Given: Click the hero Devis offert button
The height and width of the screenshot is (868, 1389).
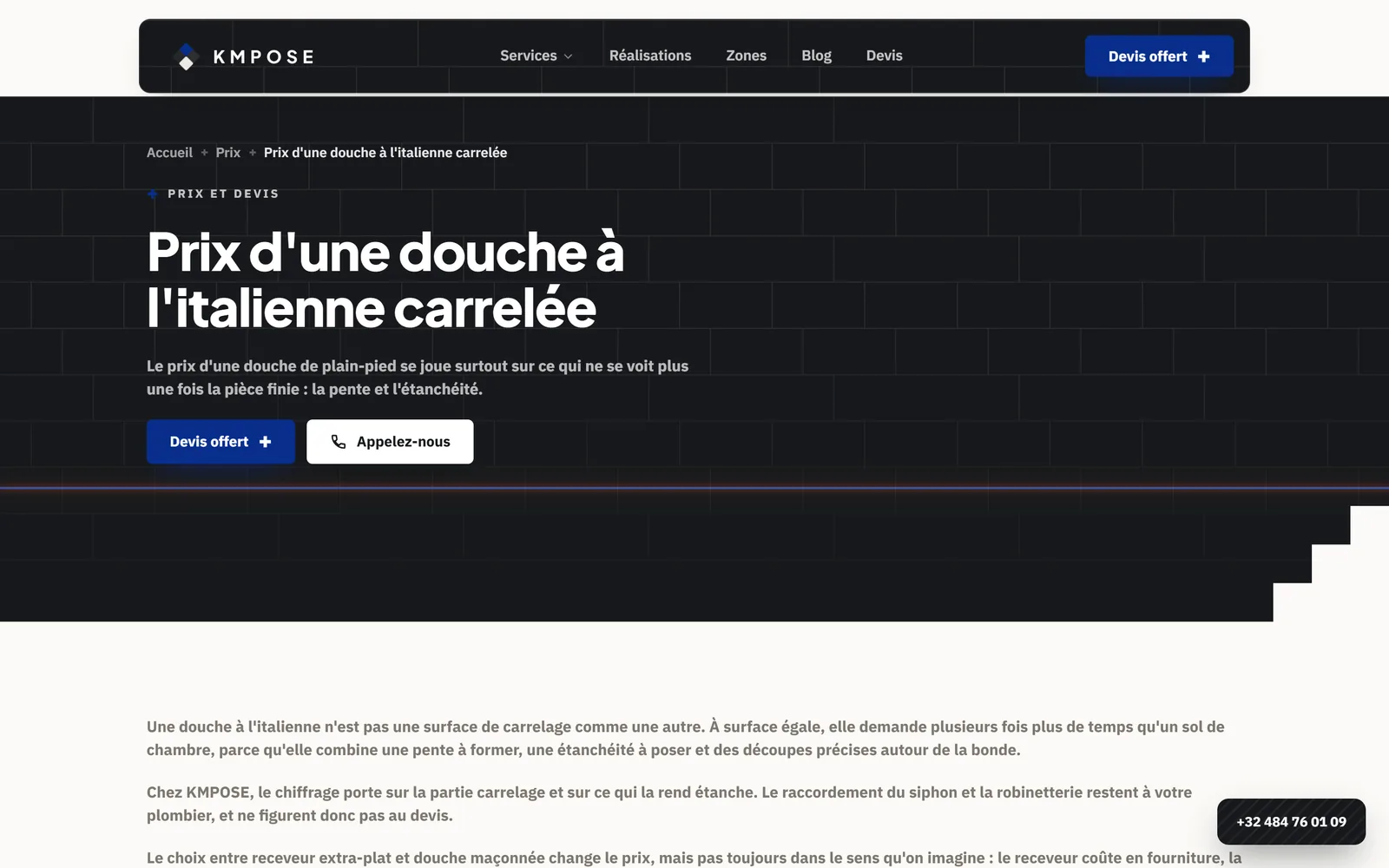Looking at the screenshot, I should tap(221, 442).
